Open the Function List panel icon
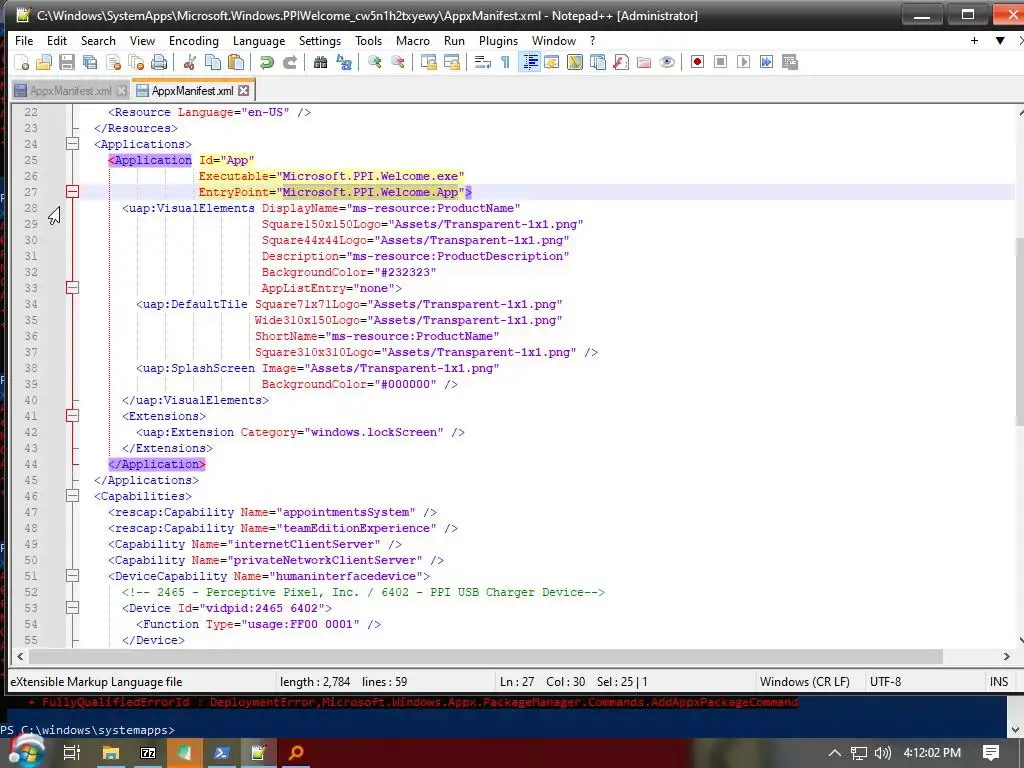This screenshot has width=1024, height=768. (x=621, y=62)
